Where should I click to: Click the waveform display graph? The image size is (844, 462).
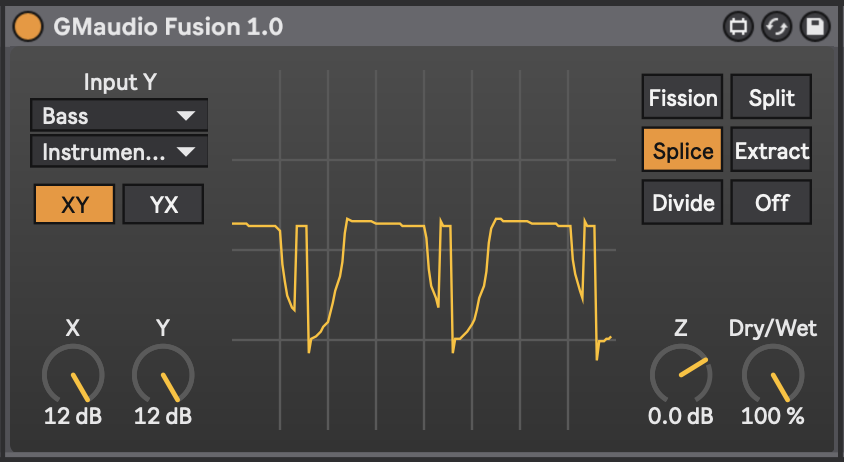coord(423,250)
